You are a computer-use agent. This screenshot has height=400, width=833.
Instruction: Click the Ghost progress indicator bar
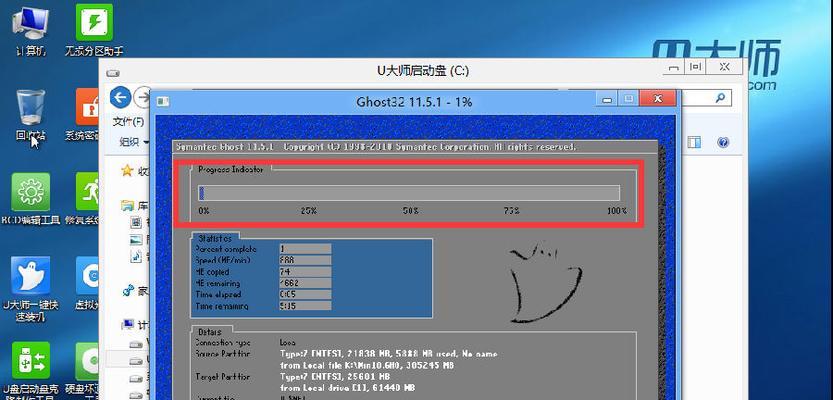(409, 192)
